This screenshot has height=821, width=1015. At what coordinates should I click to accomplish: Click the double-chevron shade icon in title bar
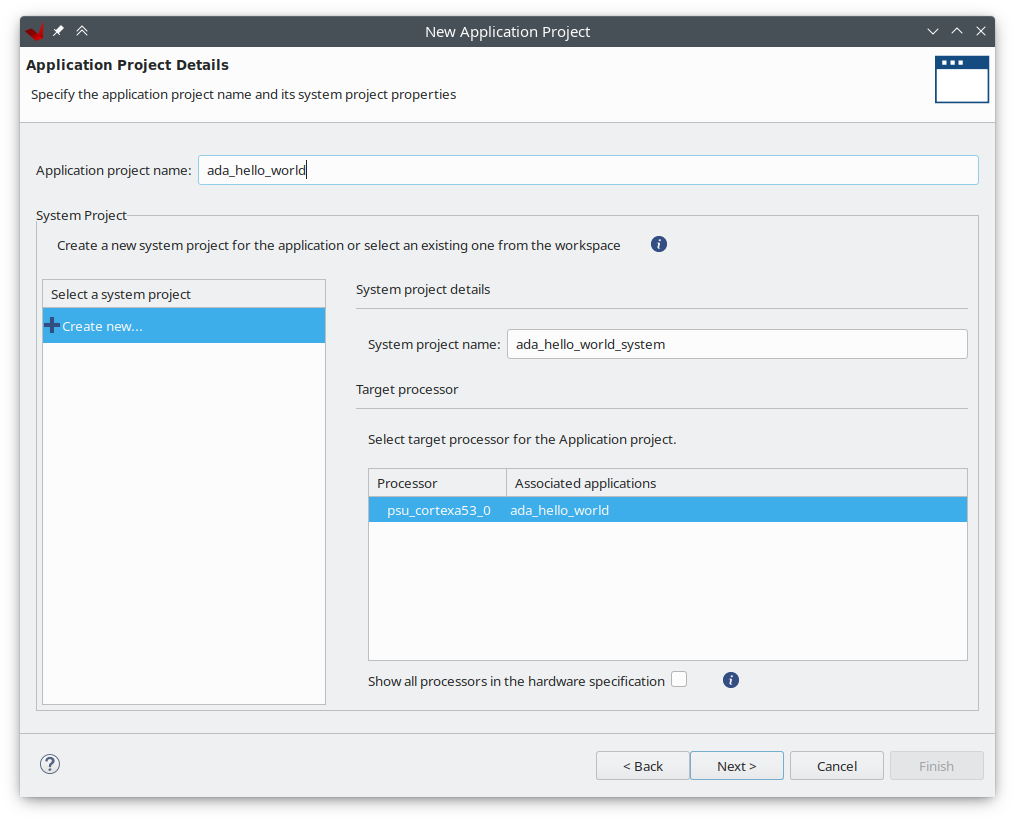click(82, 31)
